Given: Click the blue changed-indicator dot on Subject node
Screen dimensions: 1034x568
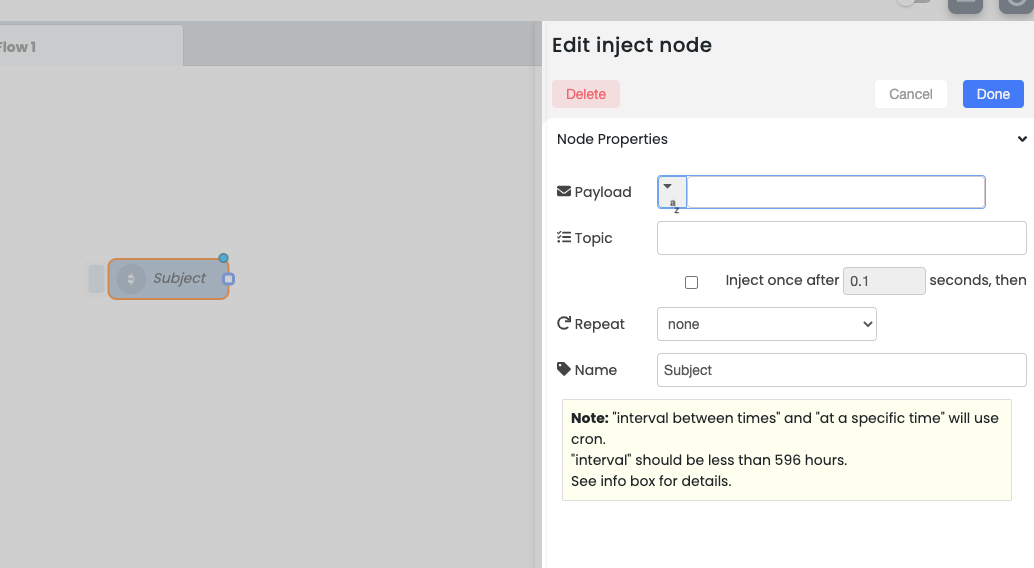Looking at the screenshot, I should (224, 258).
